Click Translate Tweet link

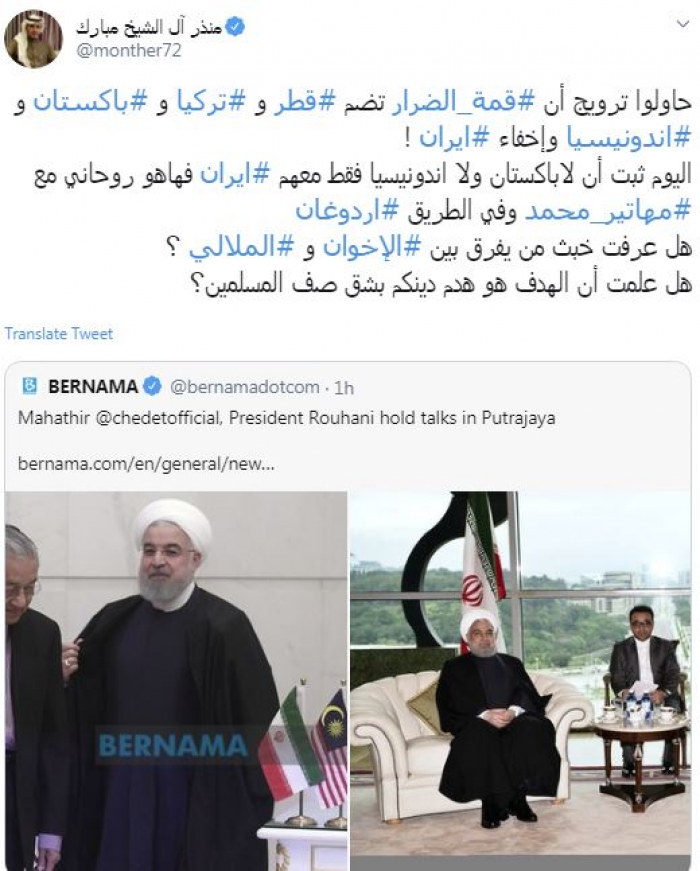pyautogui.click(x=59, y=334)
